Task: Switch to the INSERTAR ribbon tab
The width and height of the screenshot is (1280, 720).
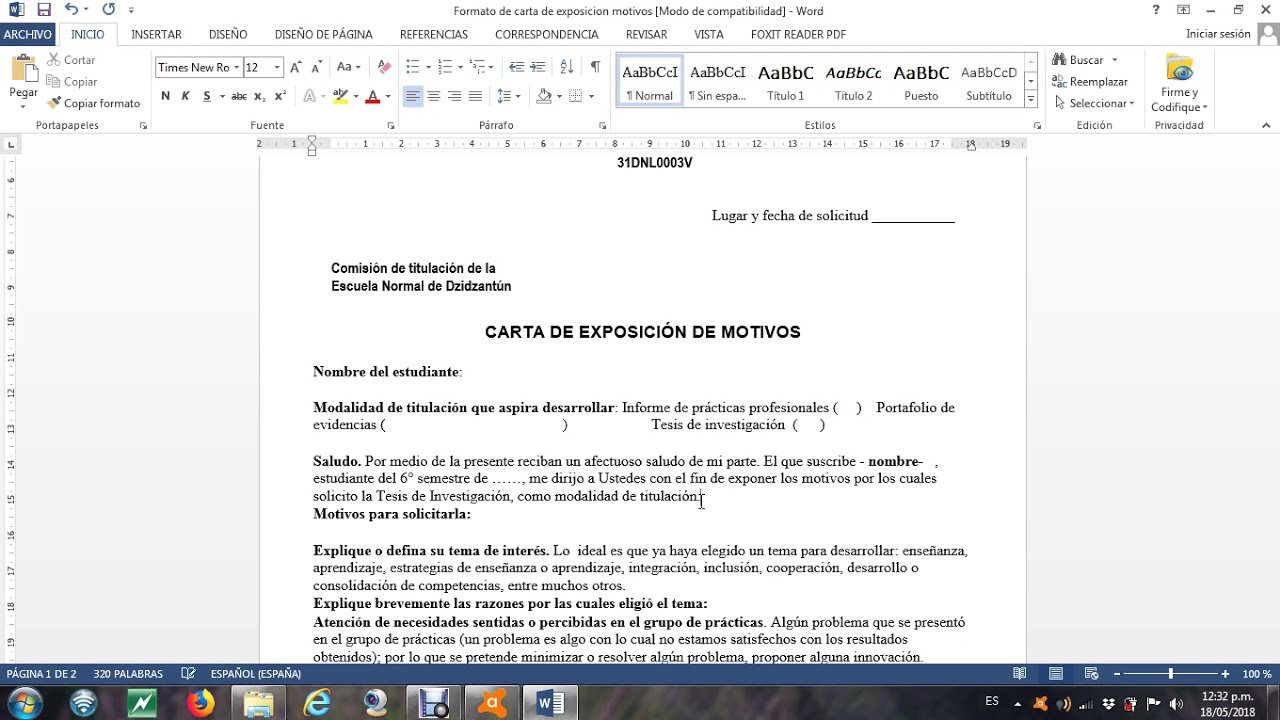Action: pyautogui.click(x=156, y=33)
